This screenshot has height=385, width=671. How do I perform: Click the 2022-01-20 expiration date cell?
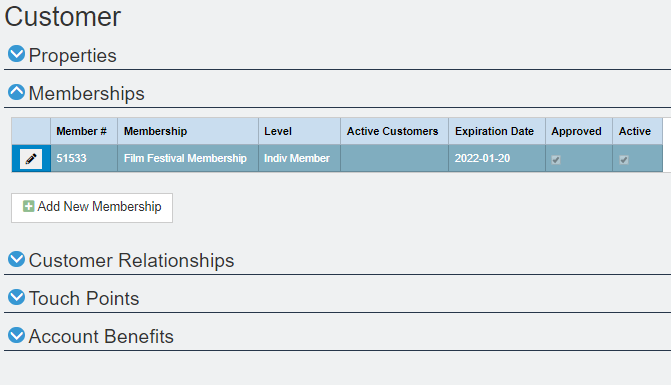coord(497,158)
